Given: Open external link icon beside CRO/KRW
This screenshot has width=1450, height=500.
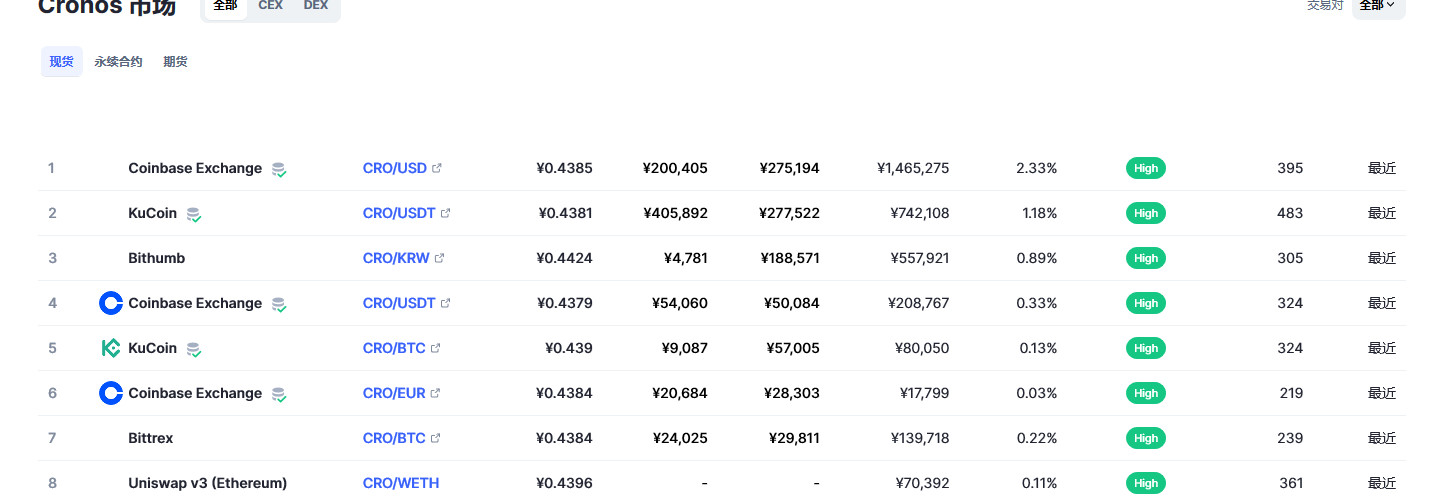Looking at the screenshot, I should pos(439,258).
